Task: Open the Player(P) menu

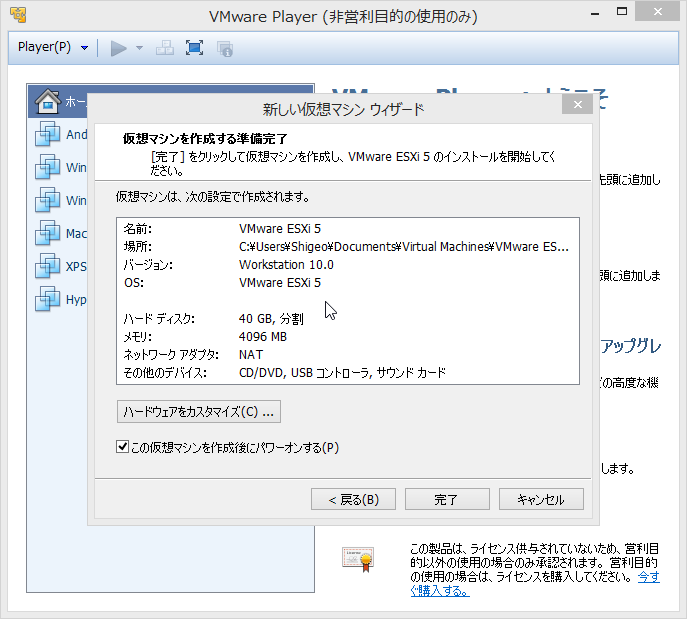Action: point(53,47)
